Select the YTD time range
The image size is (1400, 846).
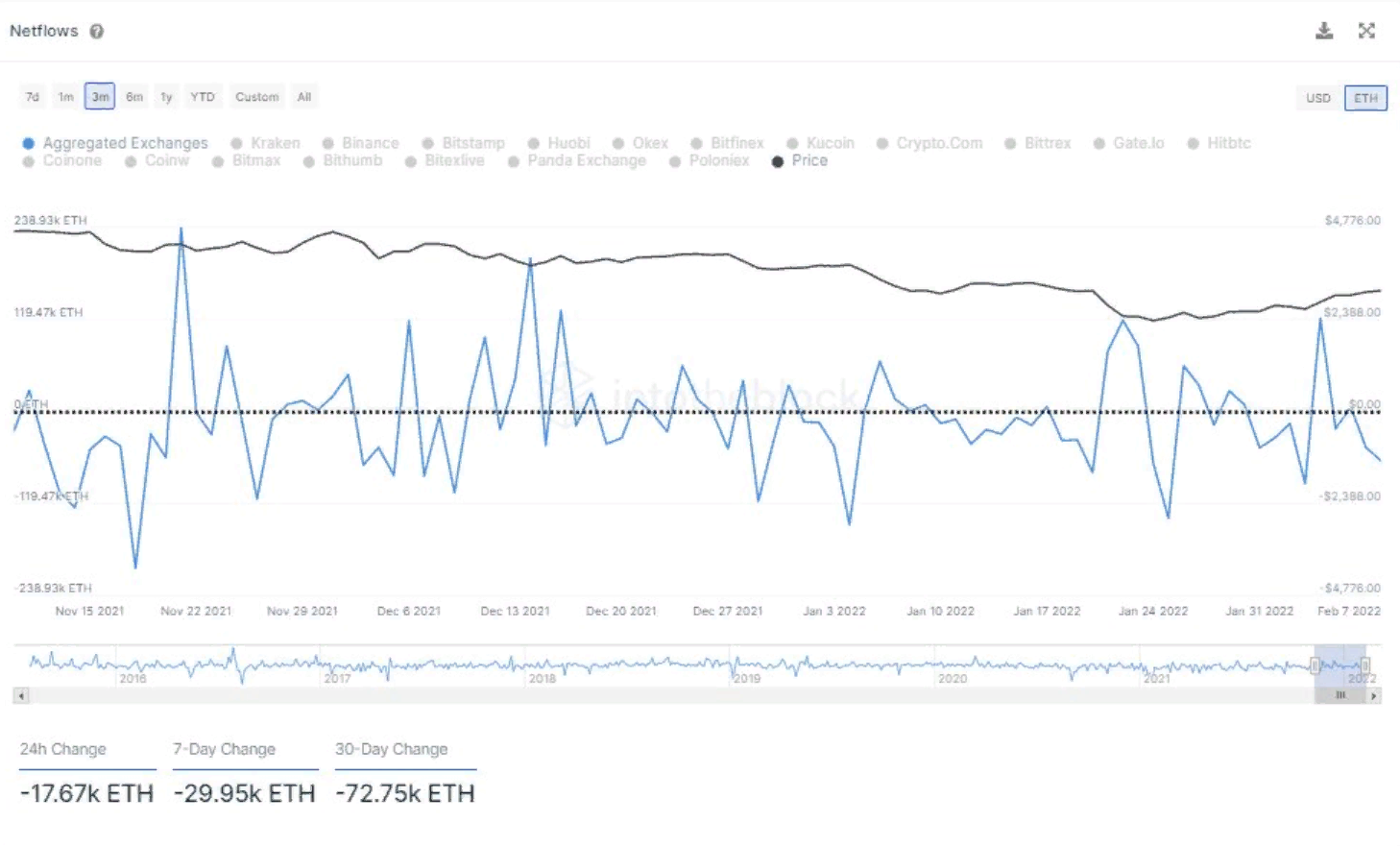(x=202, y=97)
